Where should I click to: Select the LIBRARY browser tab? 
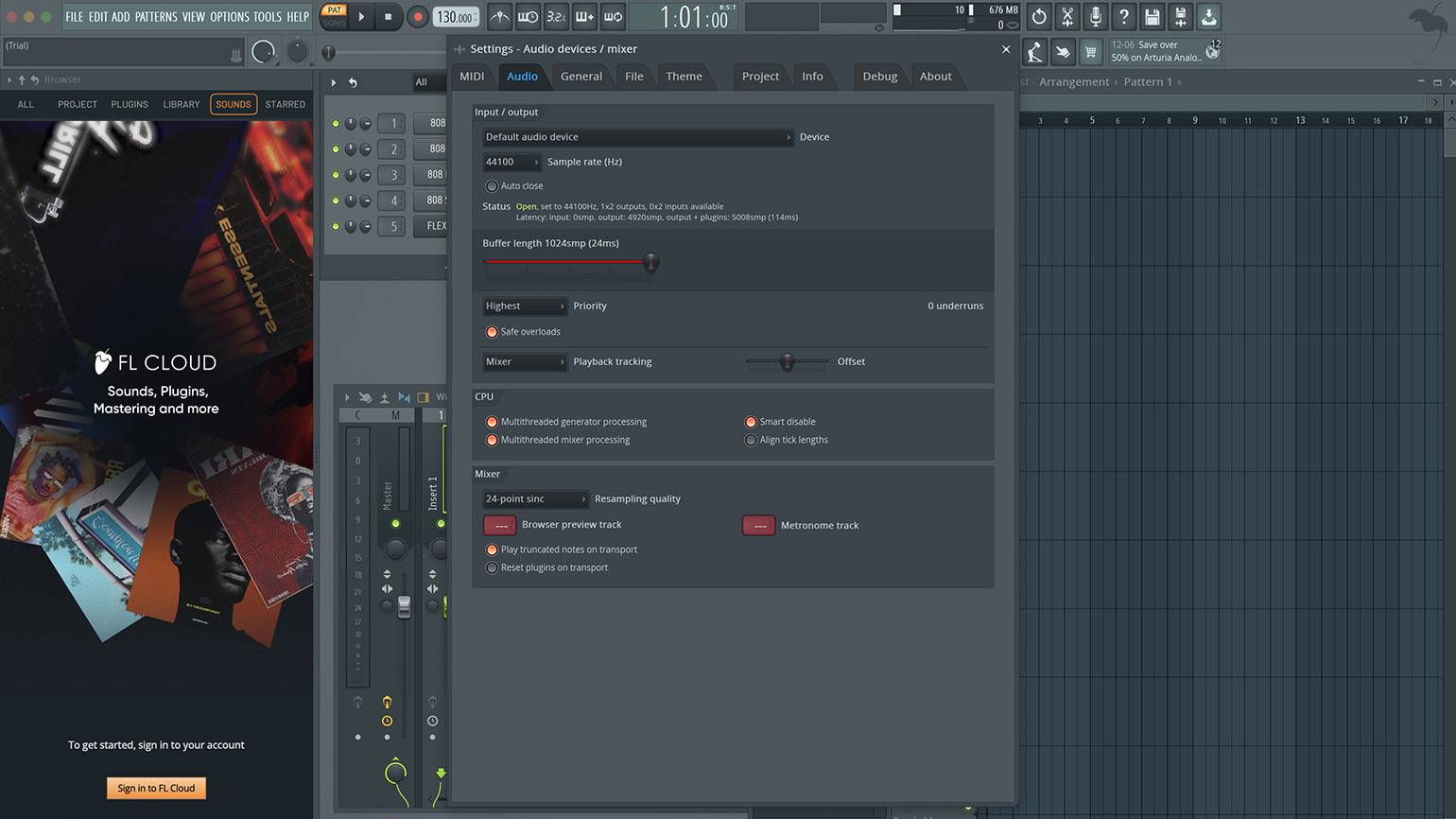click(x=182, y=104)
